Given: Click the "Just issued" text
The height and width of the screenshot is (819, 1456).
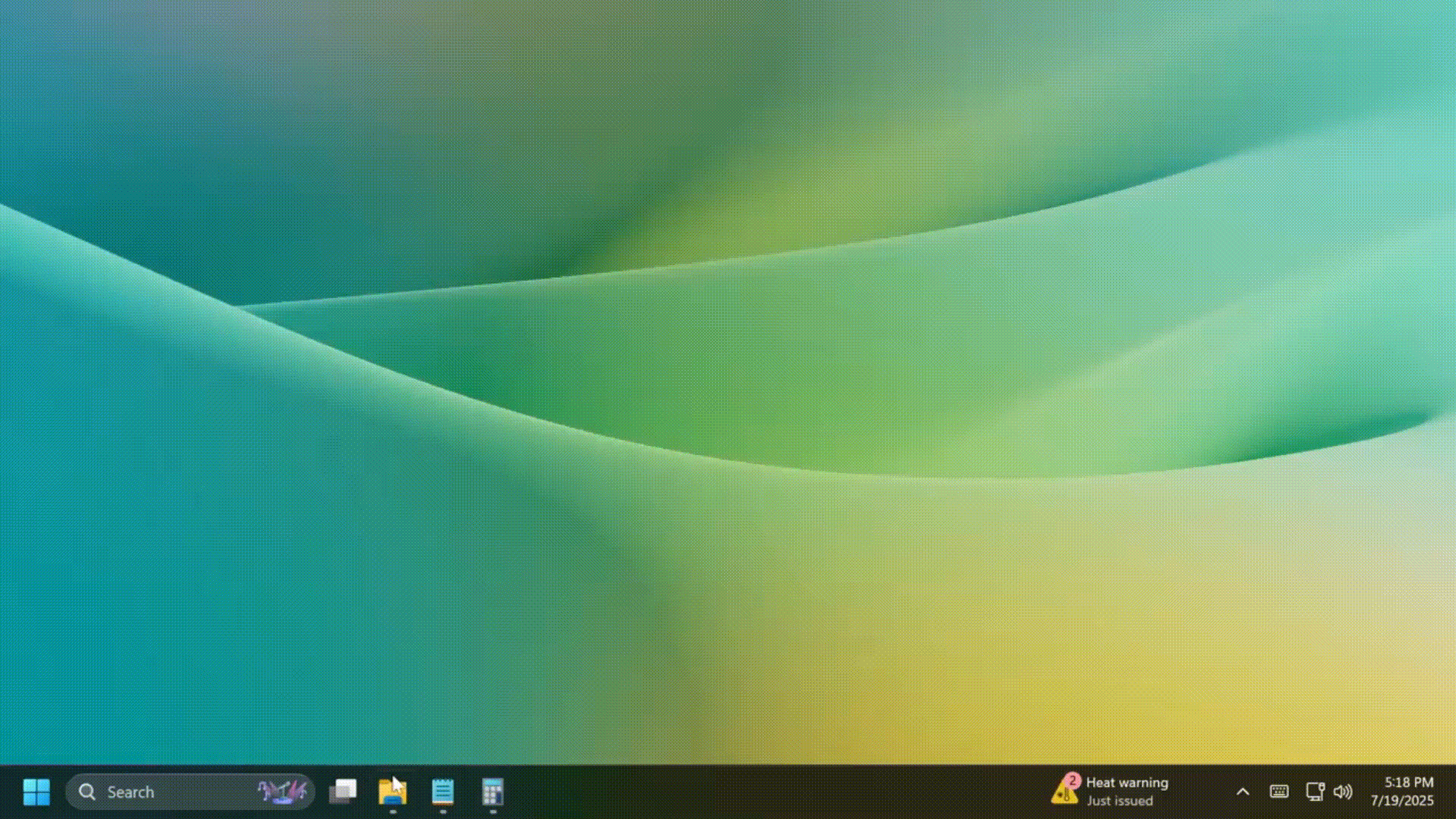Looking at the screenshot, I should click(1119, 801).
